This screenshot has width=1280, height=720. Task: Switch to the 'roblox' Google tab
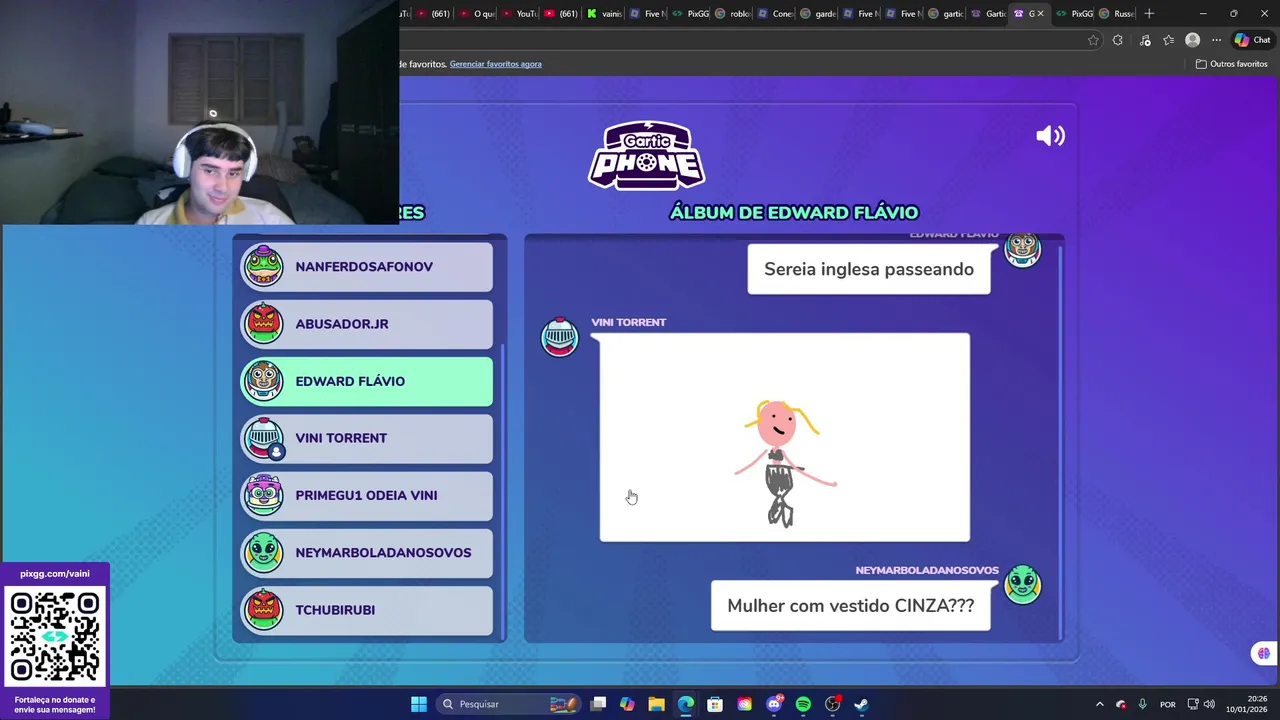point(733,13)
